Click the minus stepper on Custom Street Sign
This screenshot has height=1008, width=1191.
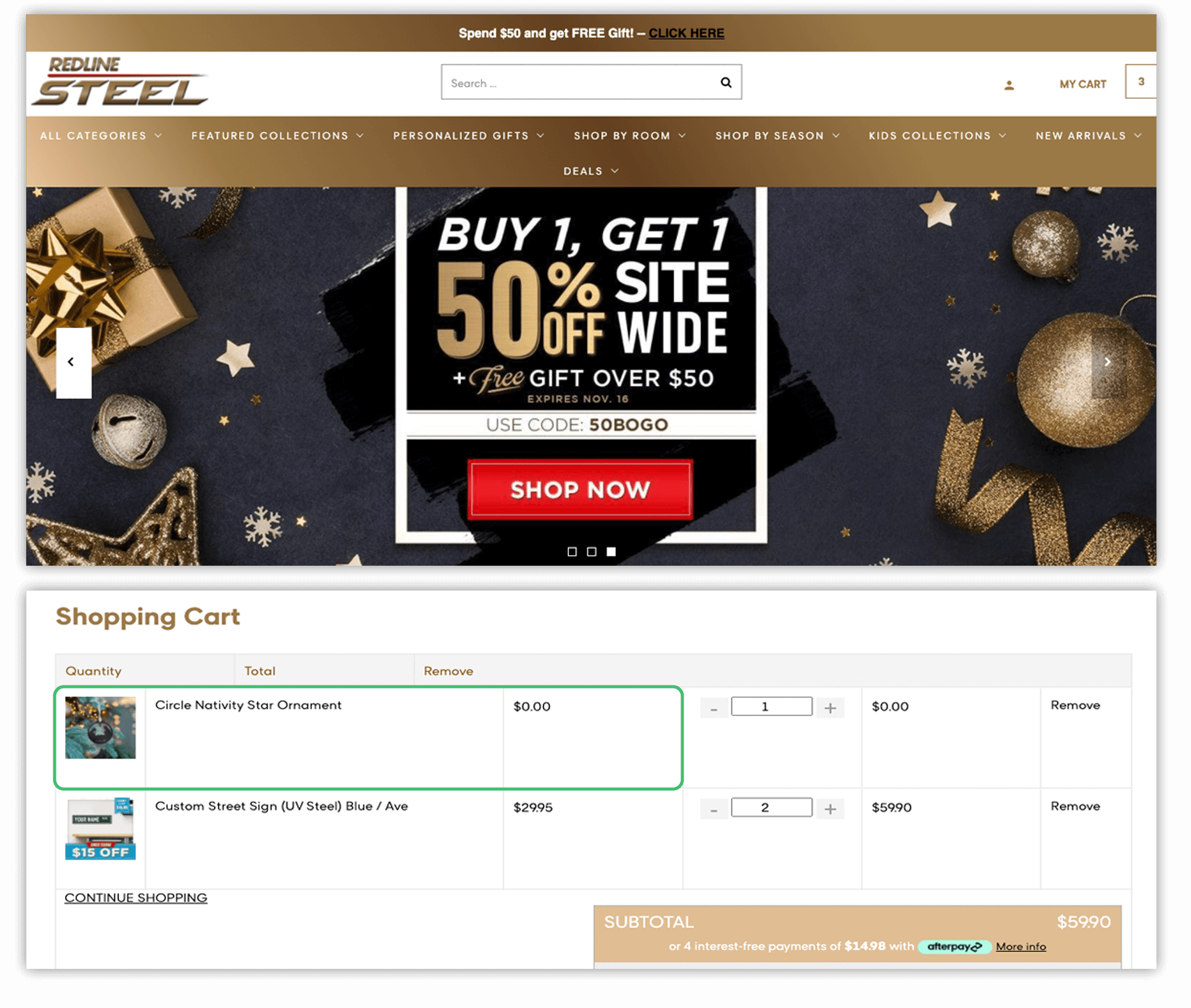pos(713,806)
